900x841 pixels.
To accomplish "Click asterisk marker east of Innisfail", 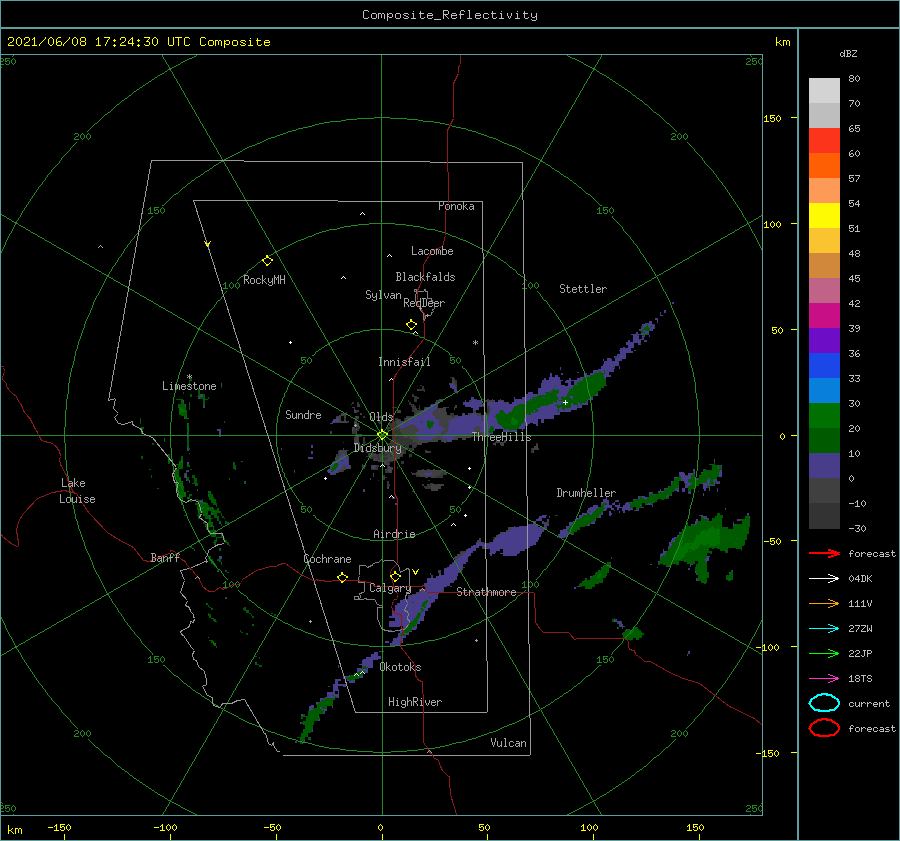I will 475,343.
